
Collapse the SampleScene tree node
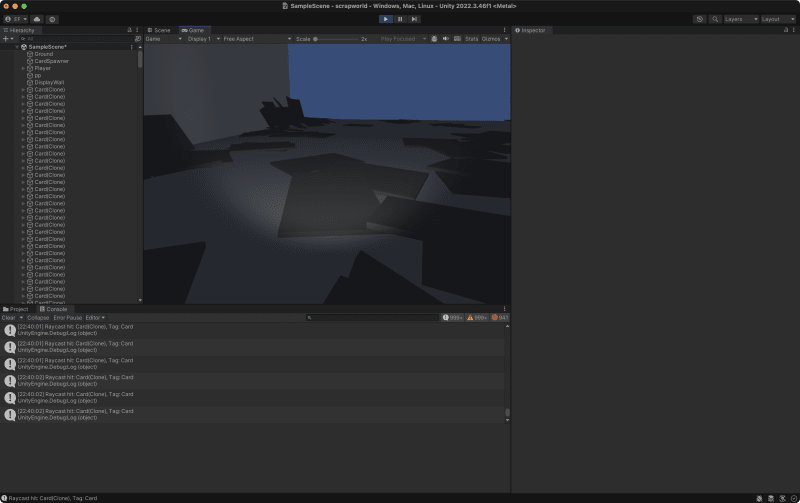click(17, 47)
